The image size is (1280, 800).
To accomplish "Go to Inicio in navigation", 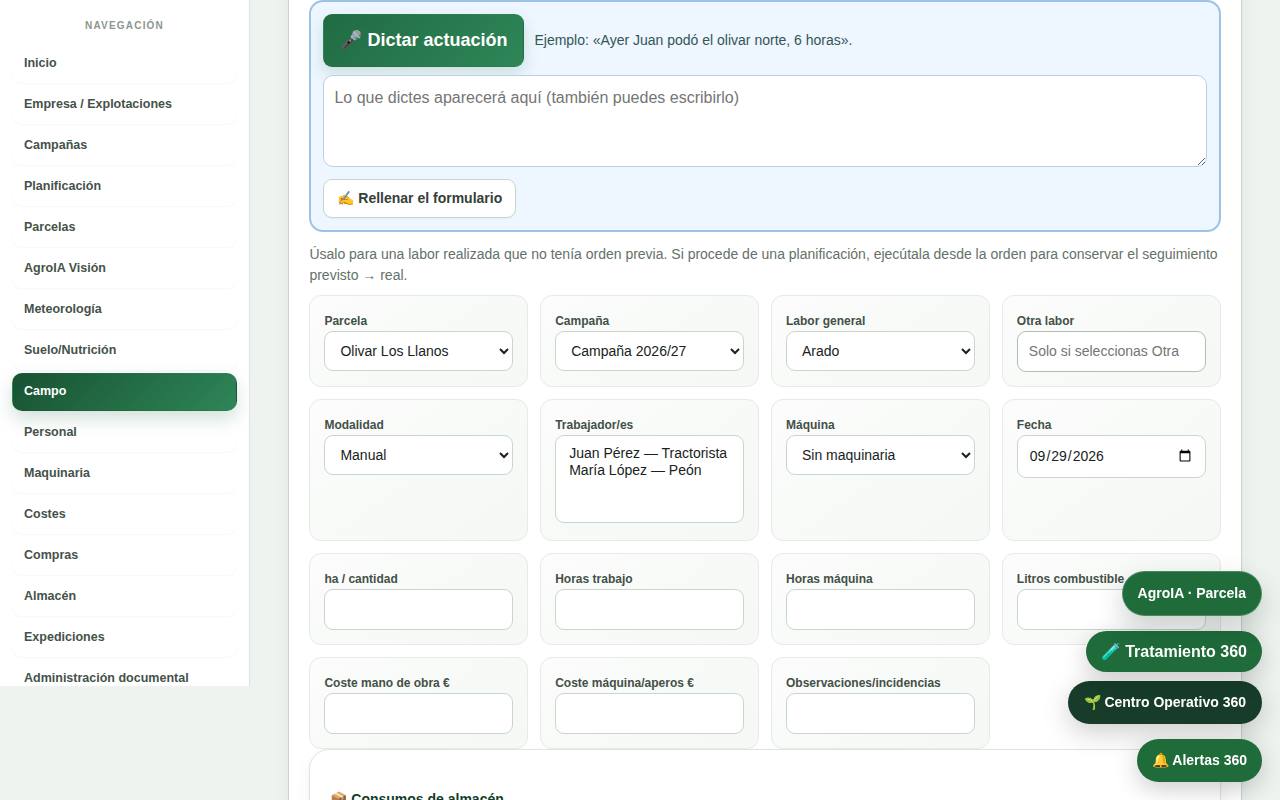I will coord(124,63).
